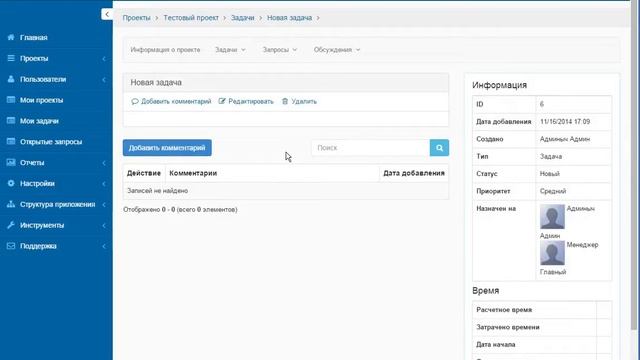Image resolution: width=640 pixels, height=360 pixels.
Task: Open Открытые запросы in the sidebar
Action: [x=51, y=142]
